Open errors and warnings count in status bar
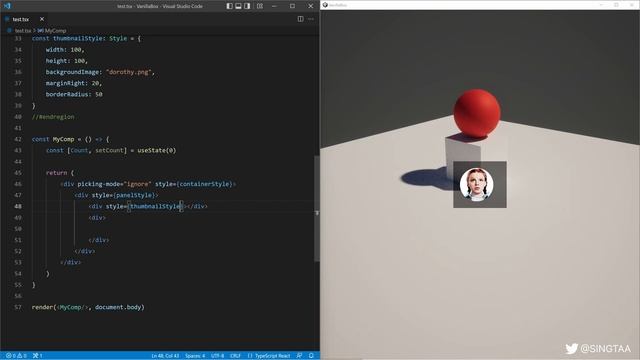The height and width of the screenshot is (360, 640). click(16, 356)
